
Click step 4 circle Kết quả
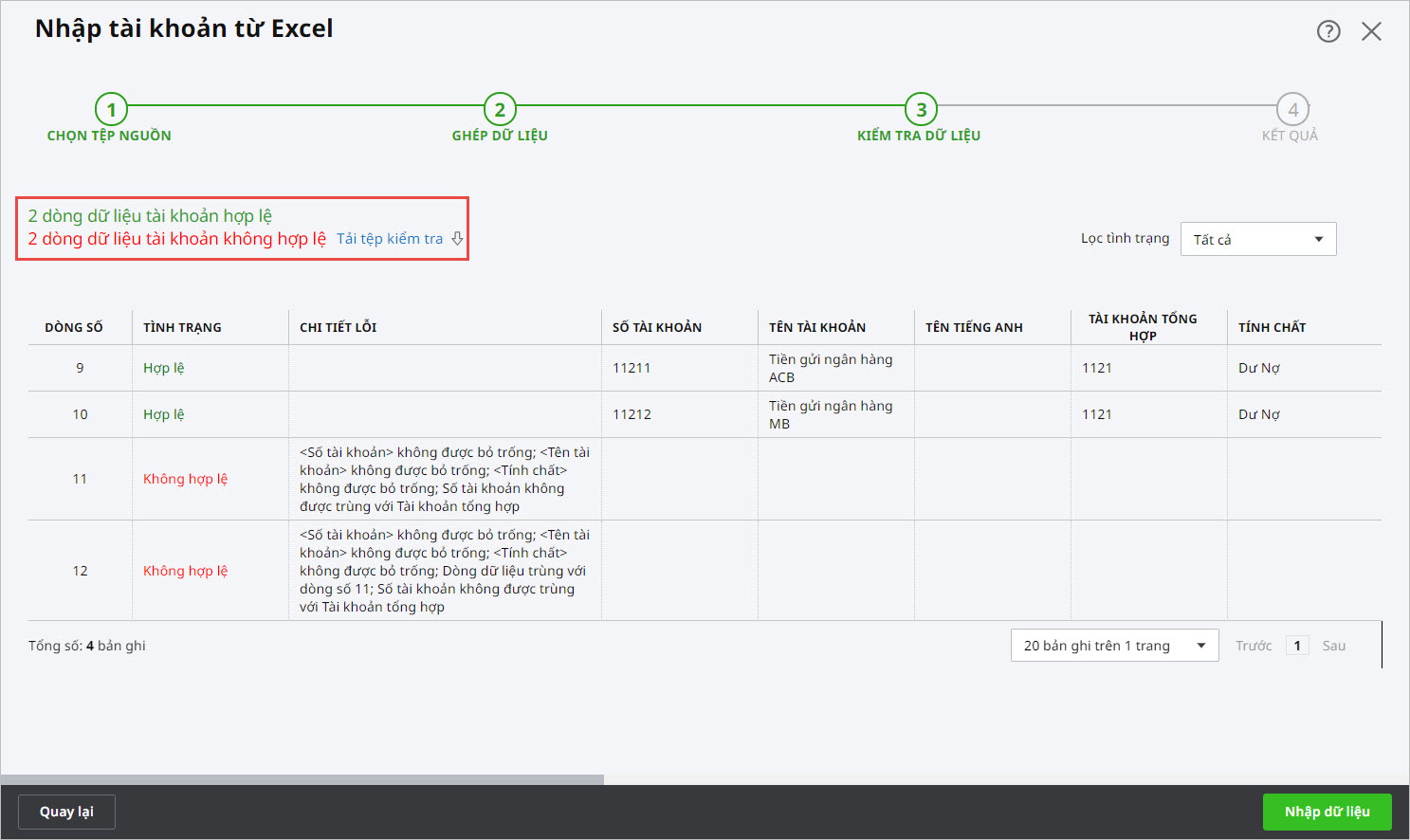click(1292, 109)
